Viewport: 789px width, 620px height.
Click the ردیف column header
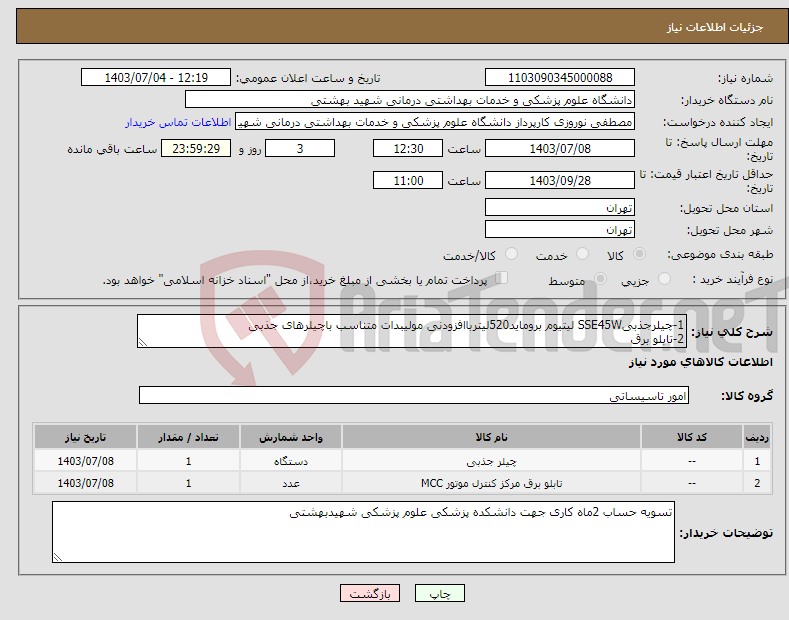757,437
